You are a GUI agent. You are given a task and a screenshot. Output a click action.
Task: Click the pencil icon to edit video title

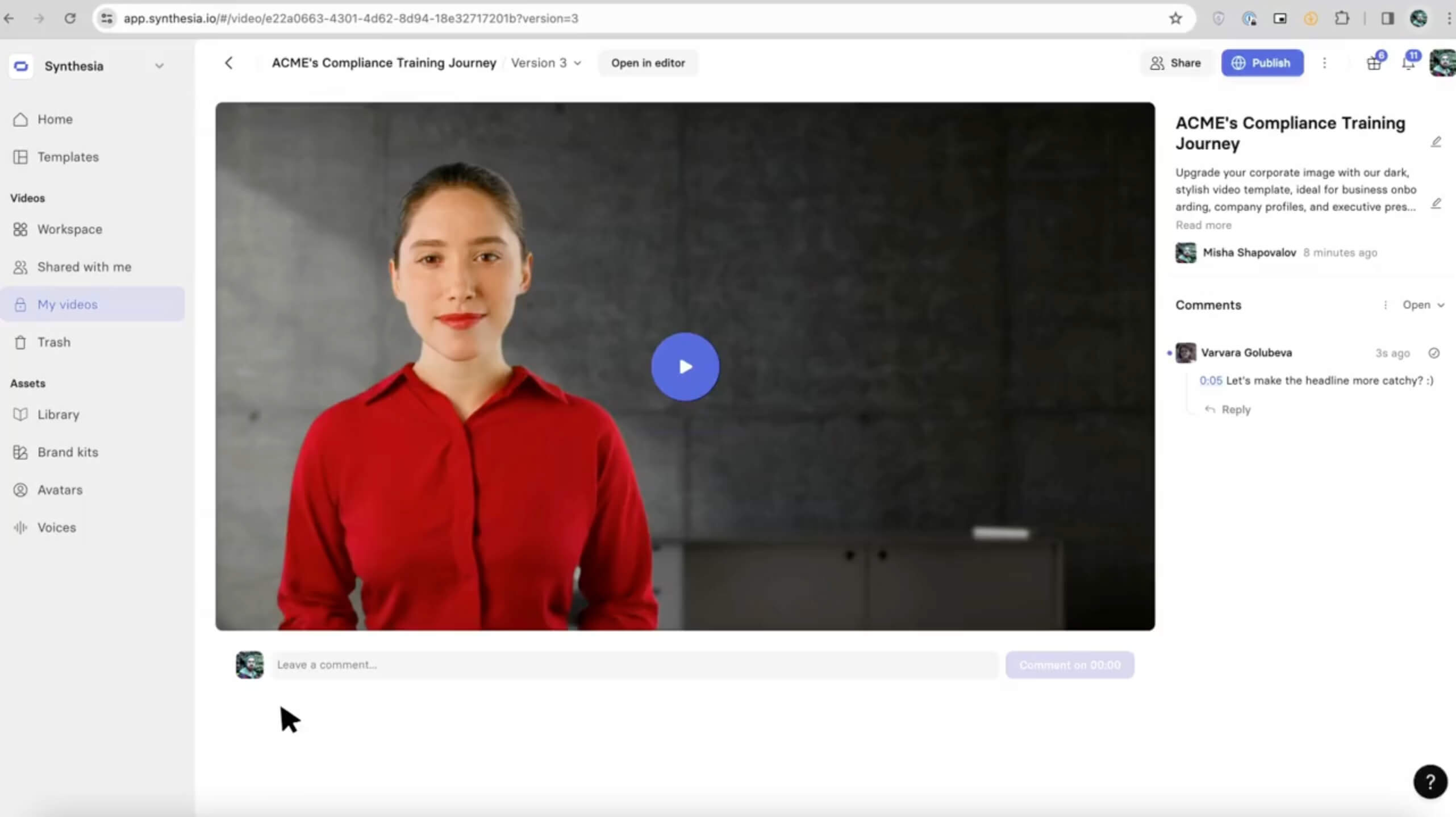click(x=1436, y=141)
